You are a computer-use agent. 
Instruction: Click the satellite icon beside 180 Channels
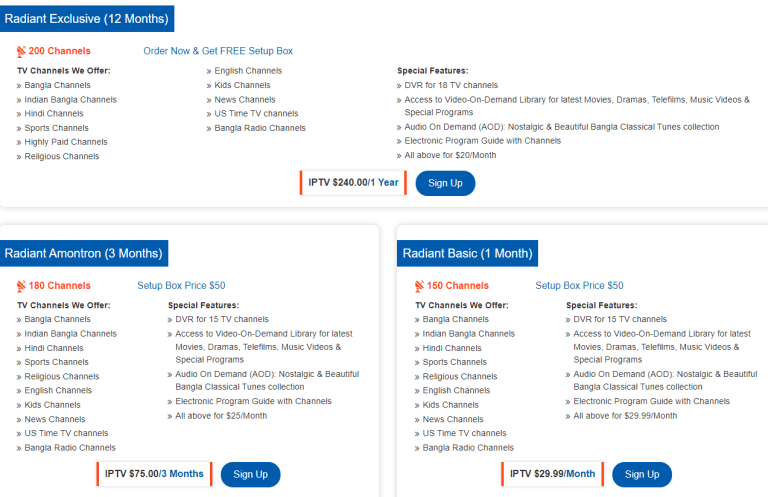[21, 285]
